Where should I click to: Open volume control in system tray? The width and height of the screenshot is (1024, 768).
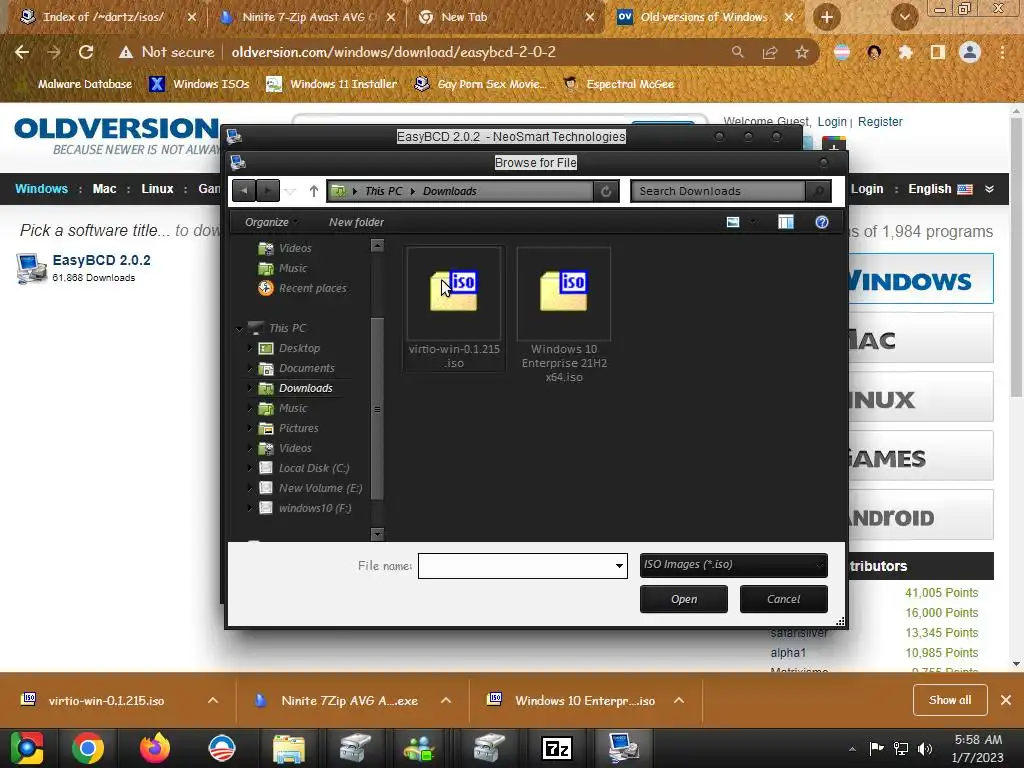(925, 748)
